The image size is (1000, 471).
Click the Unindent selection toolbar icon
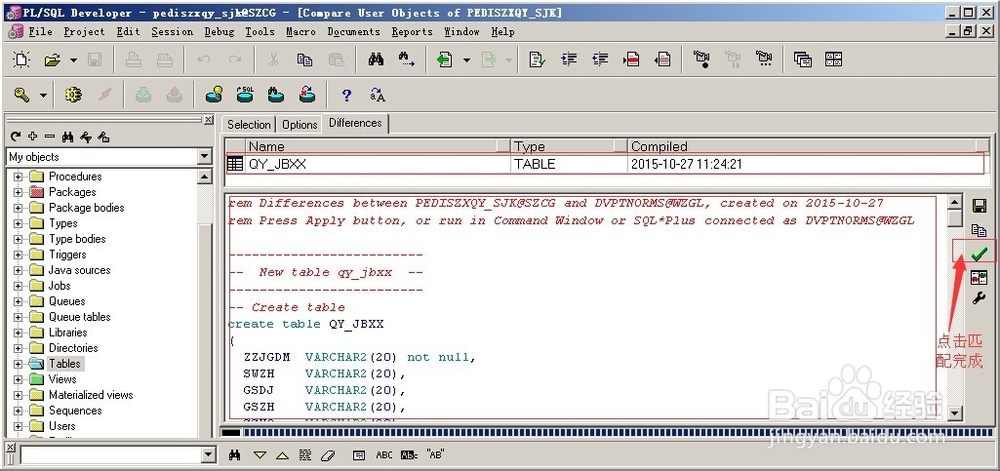[600, 60]
